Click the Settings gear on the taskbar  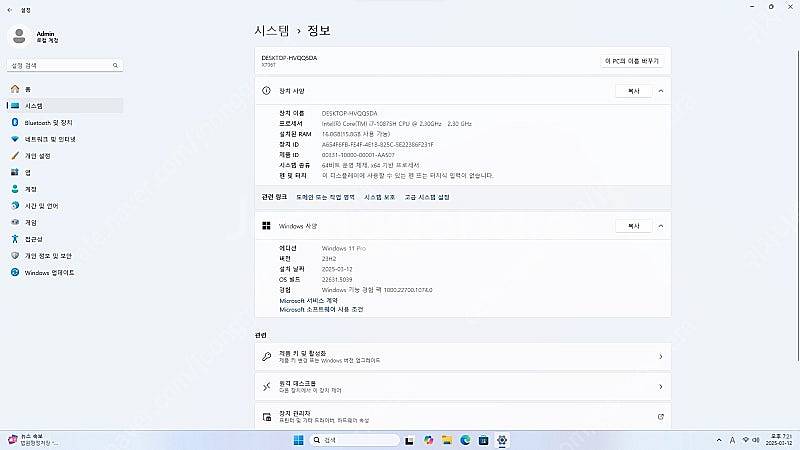[502, 440]
